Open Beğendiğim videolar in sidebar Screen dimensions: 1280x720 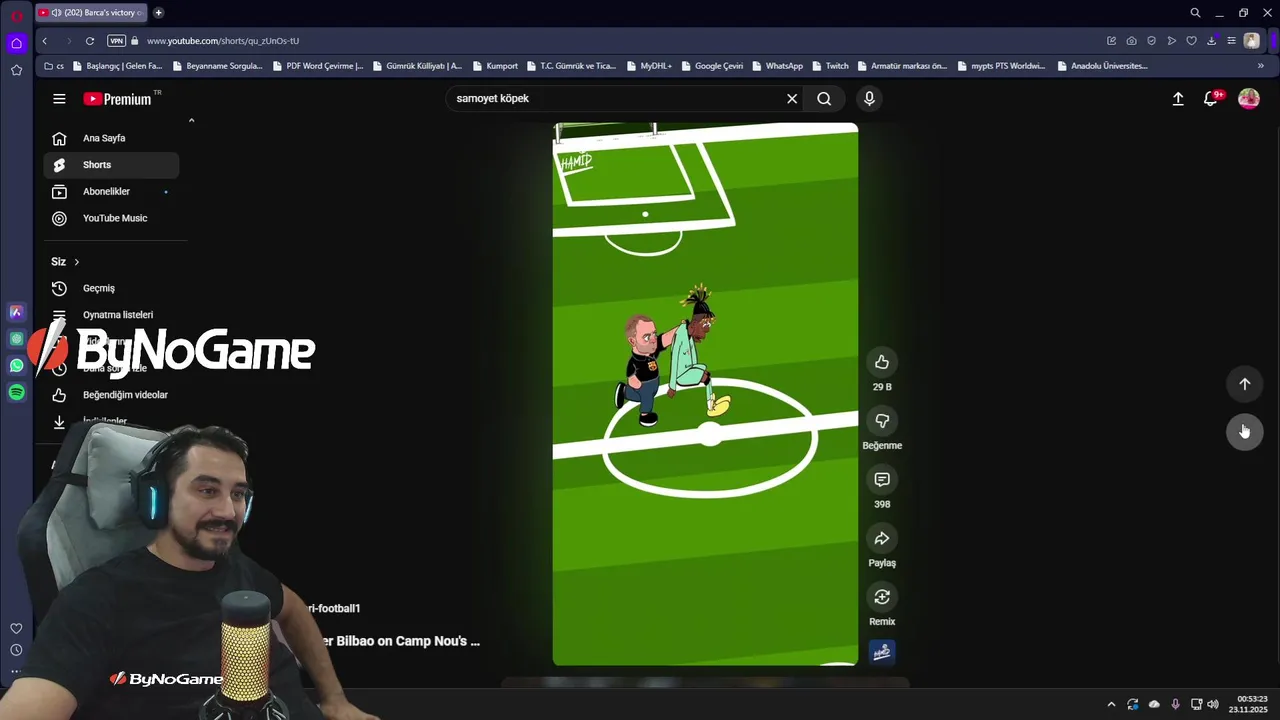111,395
